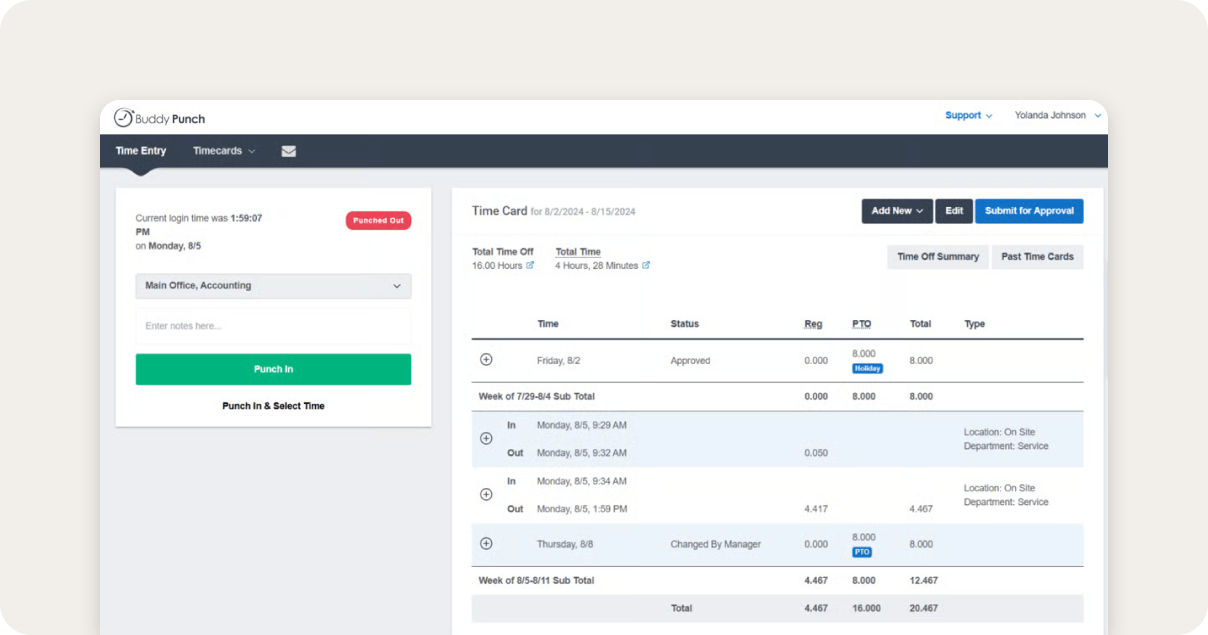
Task: Click the PTO badge on Thursday row
Action: click(861, 552)
